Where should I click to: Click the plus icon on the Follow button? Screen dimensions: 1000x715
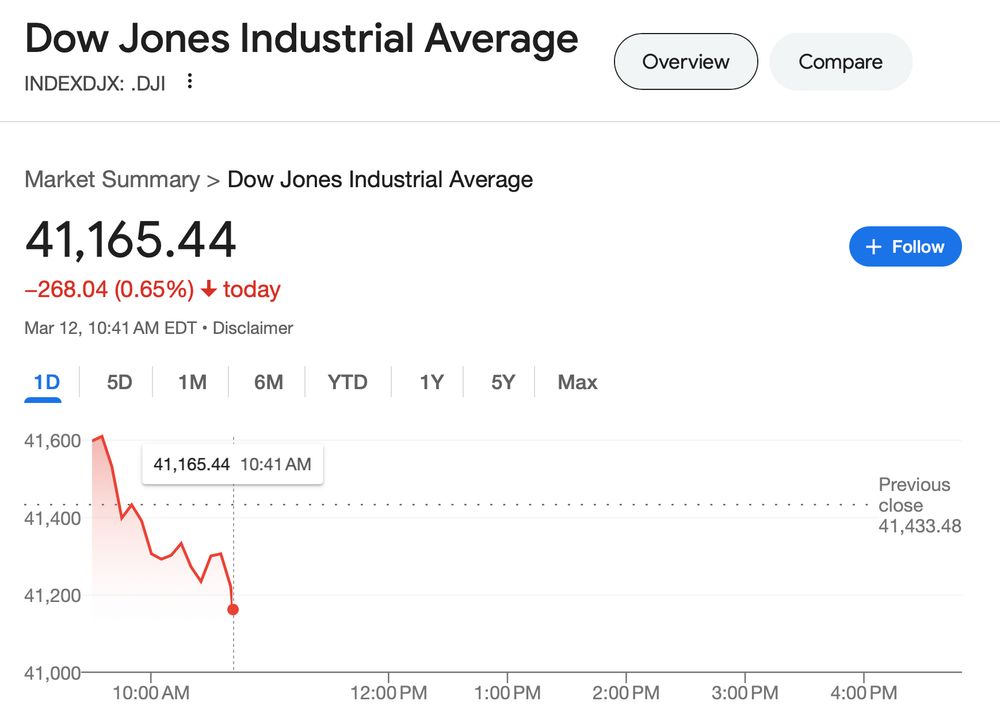tap(875, 246)
